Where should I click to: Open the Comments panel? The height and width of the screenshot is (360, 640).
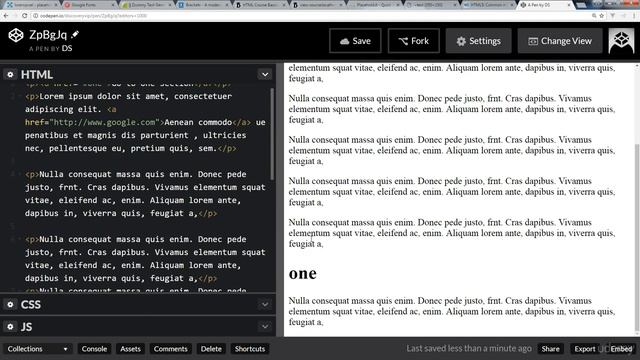tap(170, 349)
